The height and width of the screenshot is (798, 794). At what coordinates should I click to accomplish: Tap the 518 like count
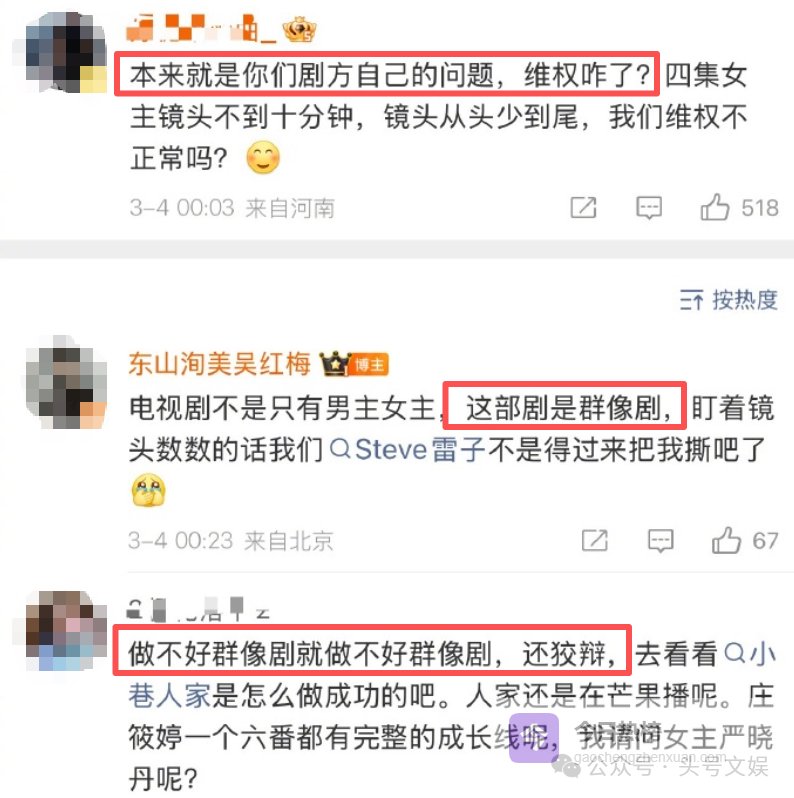pyautogui.click(x=760, y=208)
